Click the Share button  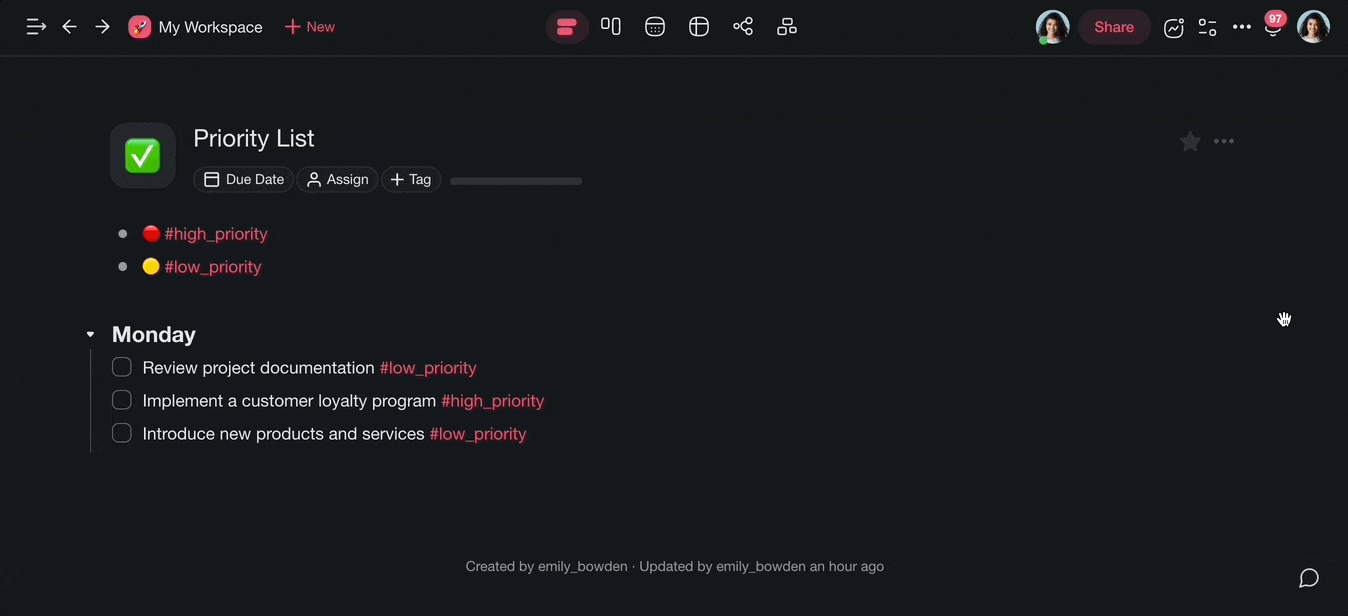click(1114, 27)
